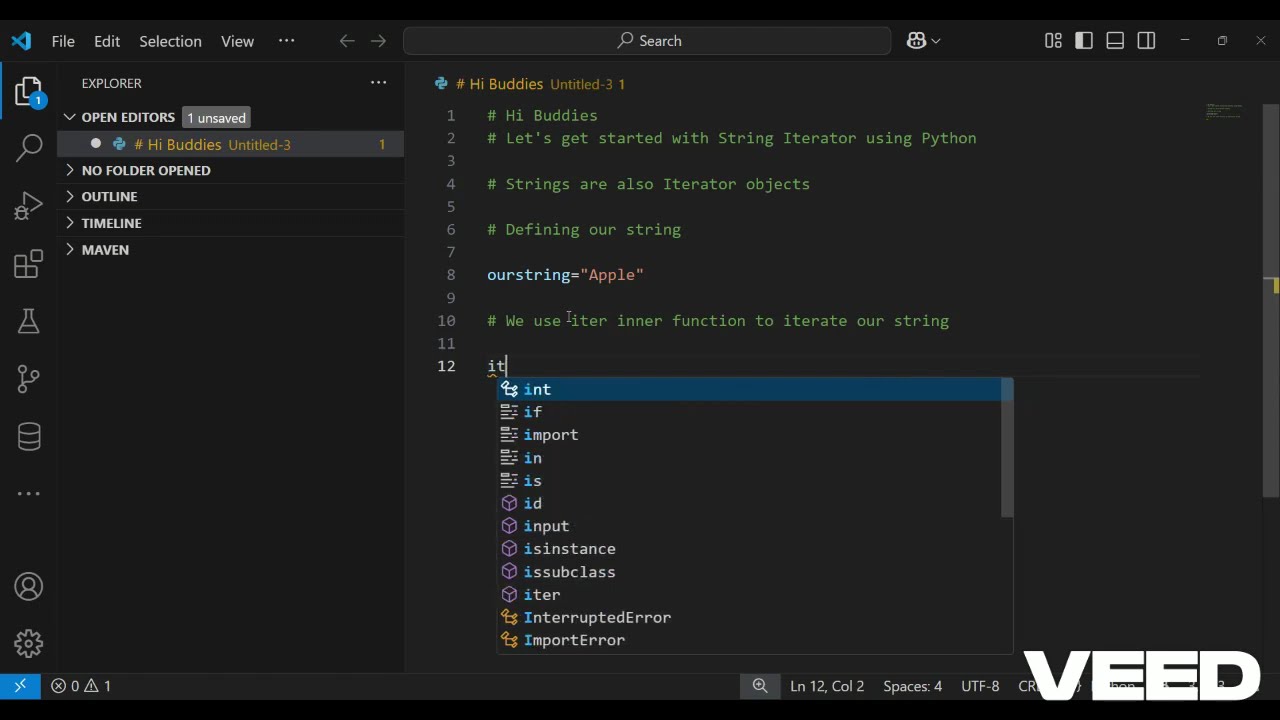Open the View menu
The image size is (1280, 720).
[237, 41]
